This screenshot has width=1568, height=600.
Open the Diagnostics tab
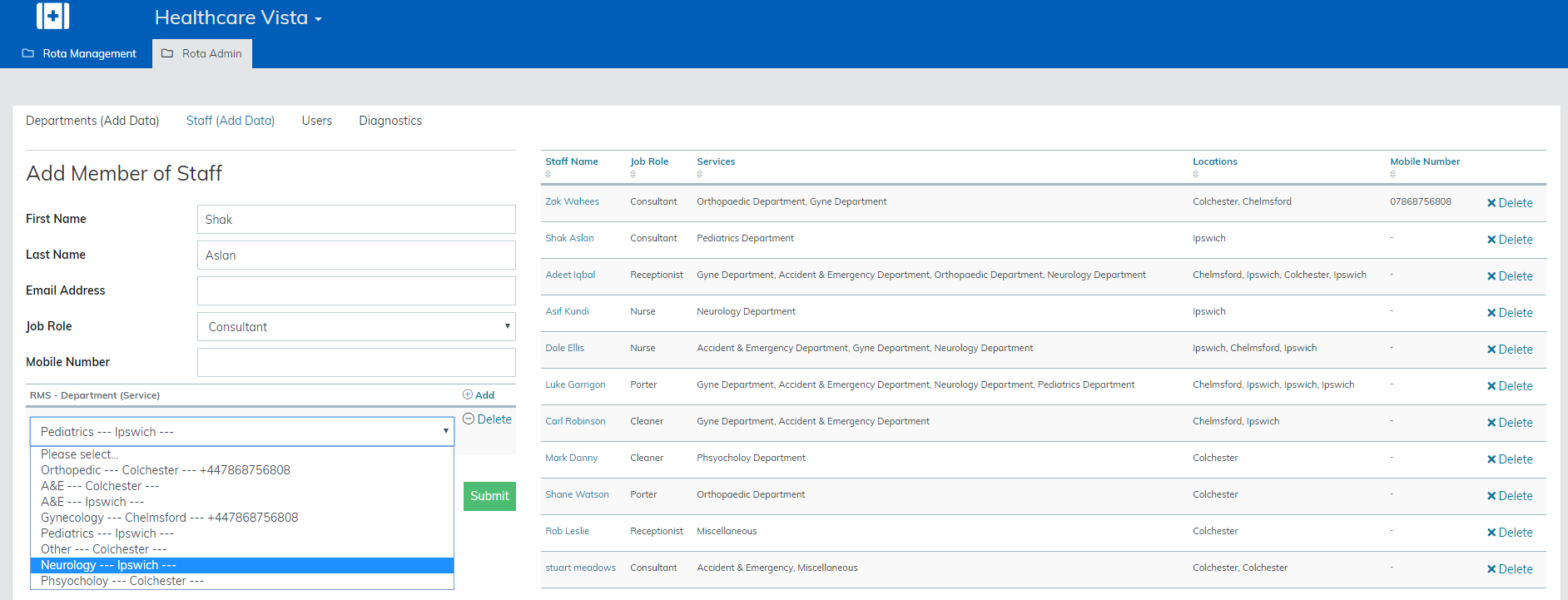coord(390,121)
